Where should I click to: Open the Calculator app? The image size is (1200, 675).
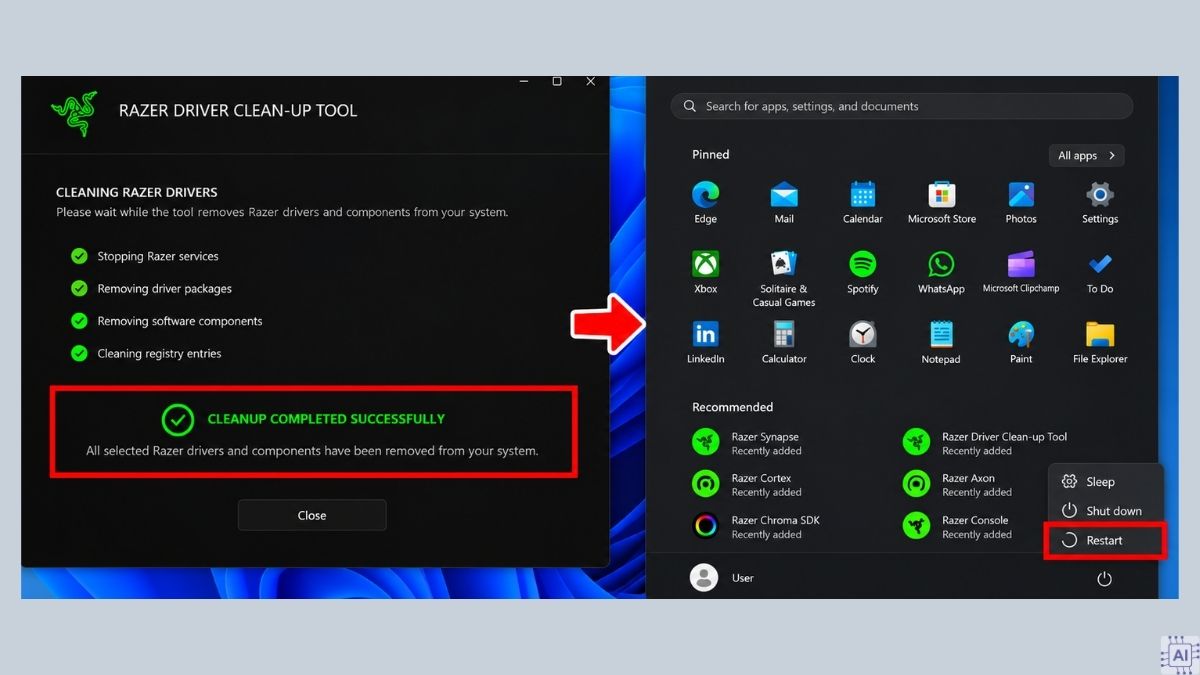[784, 343]
